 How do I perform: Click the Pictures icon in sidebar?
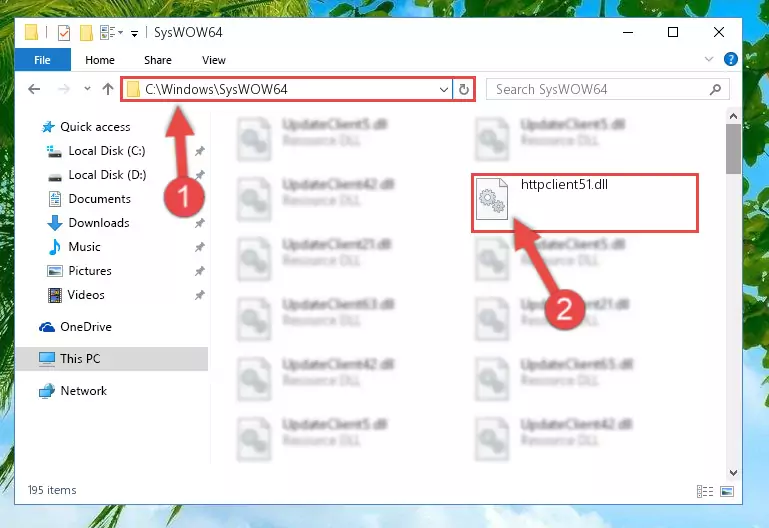point(54,271)
